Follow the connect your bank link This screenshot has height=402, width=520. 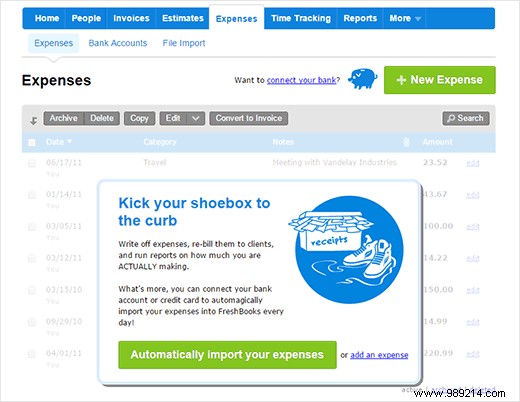[x=301, y=80]
